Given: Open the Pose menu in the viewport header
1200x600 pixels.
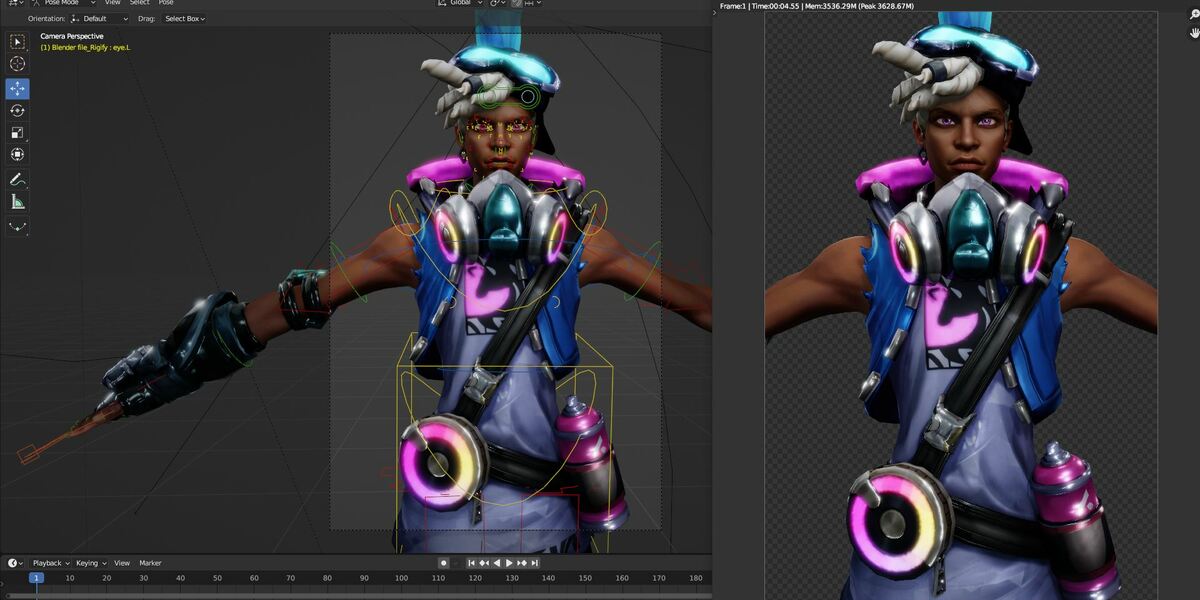Looking at the screenshot, I should (x=166, y=3).
